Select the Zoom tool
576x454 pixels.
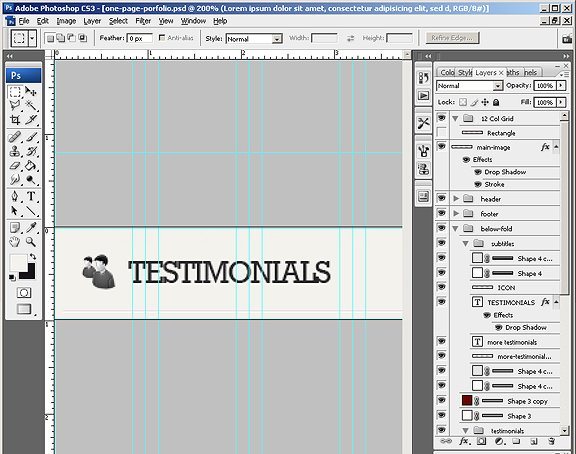tap(31, 242)
